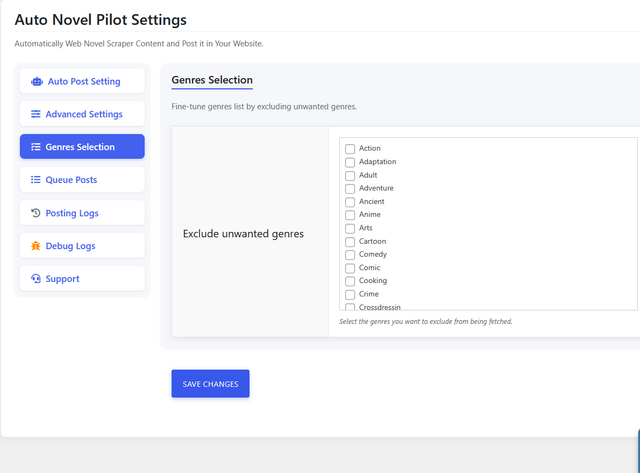
Task: Exclude the Adaptation genre
Action: tap(350, 162)
